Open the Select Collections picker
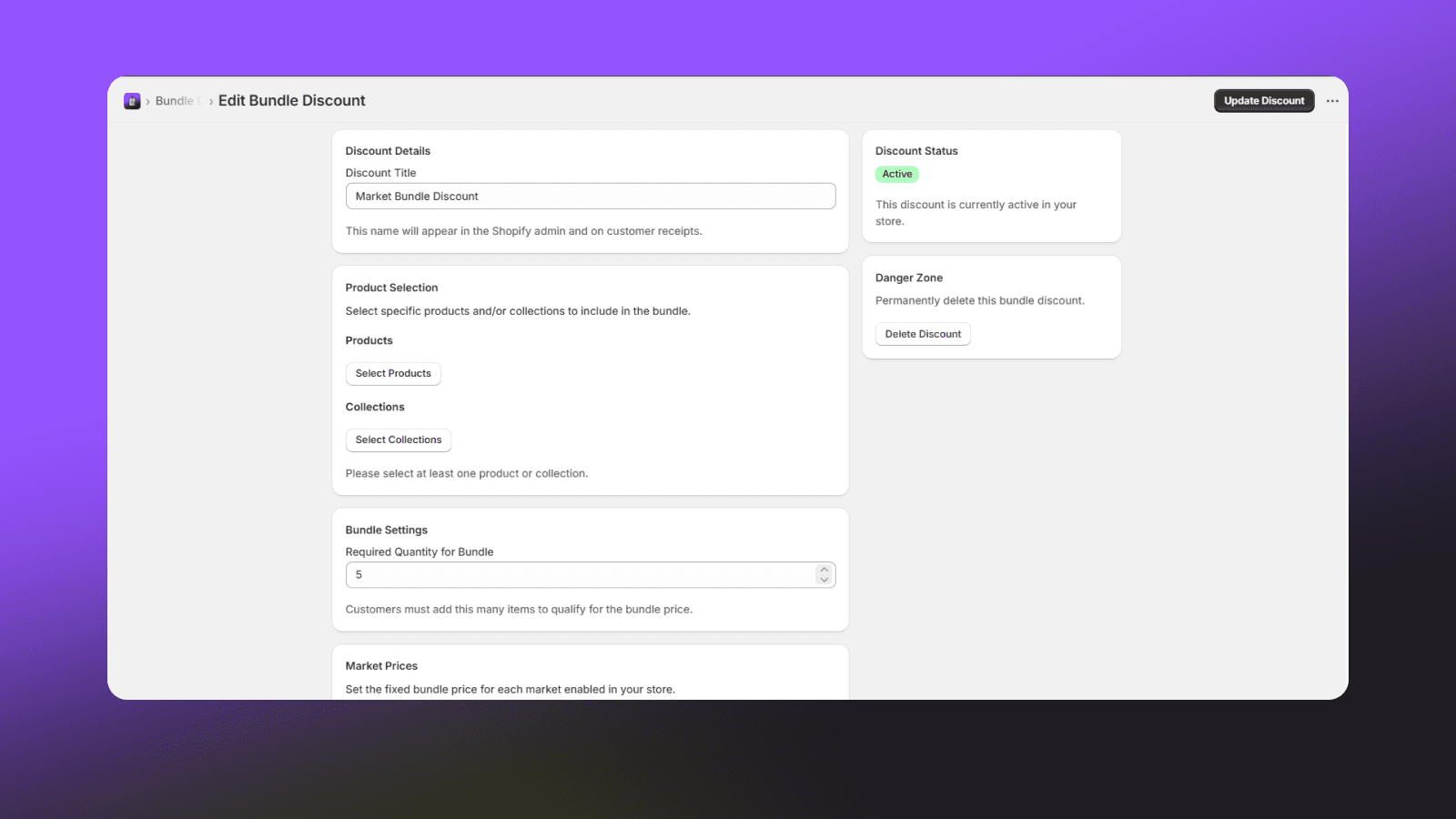The image size is (1456, 819). point(399,440)
